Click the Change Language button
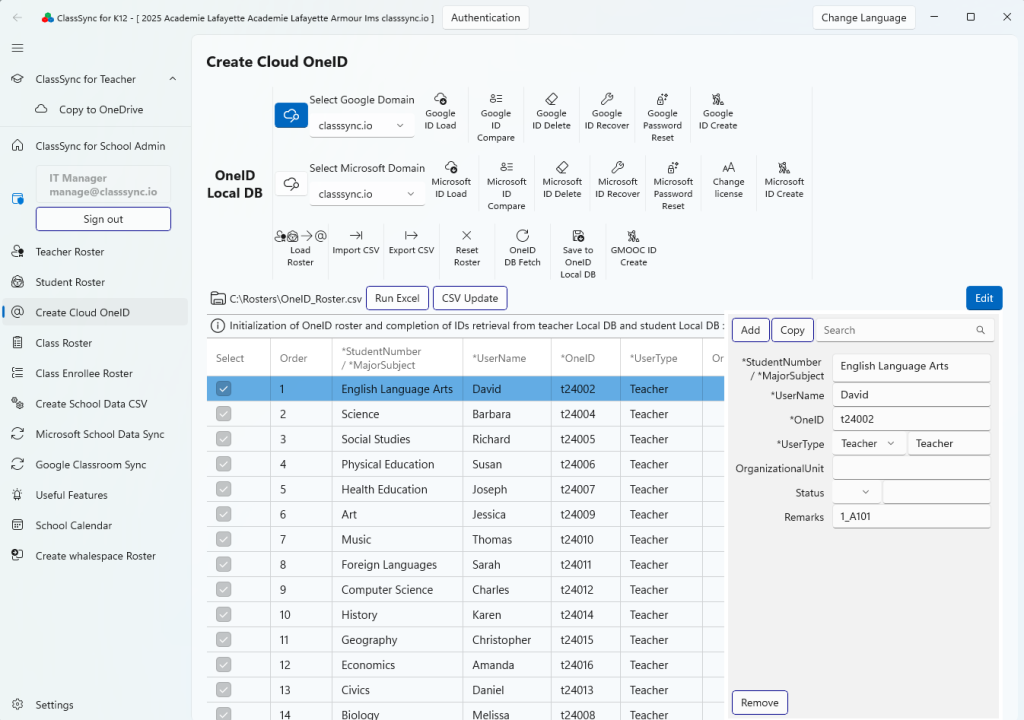Image resolution: width=1024 pixels, height=720 pixels. tap(863, 18)
